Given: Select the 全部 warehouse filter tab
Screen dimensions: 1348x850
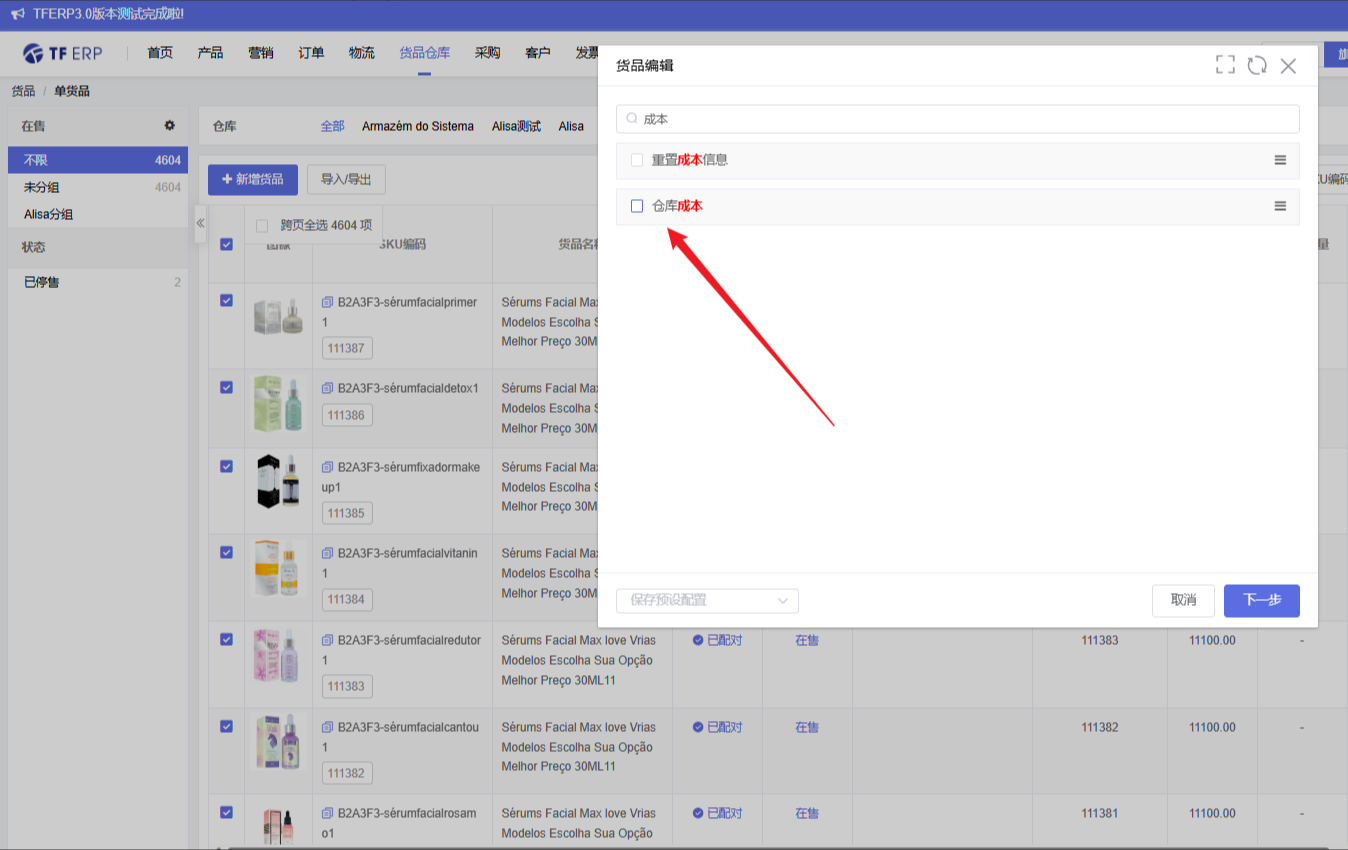Looking at the screenshot, I should tap(332, 126).
